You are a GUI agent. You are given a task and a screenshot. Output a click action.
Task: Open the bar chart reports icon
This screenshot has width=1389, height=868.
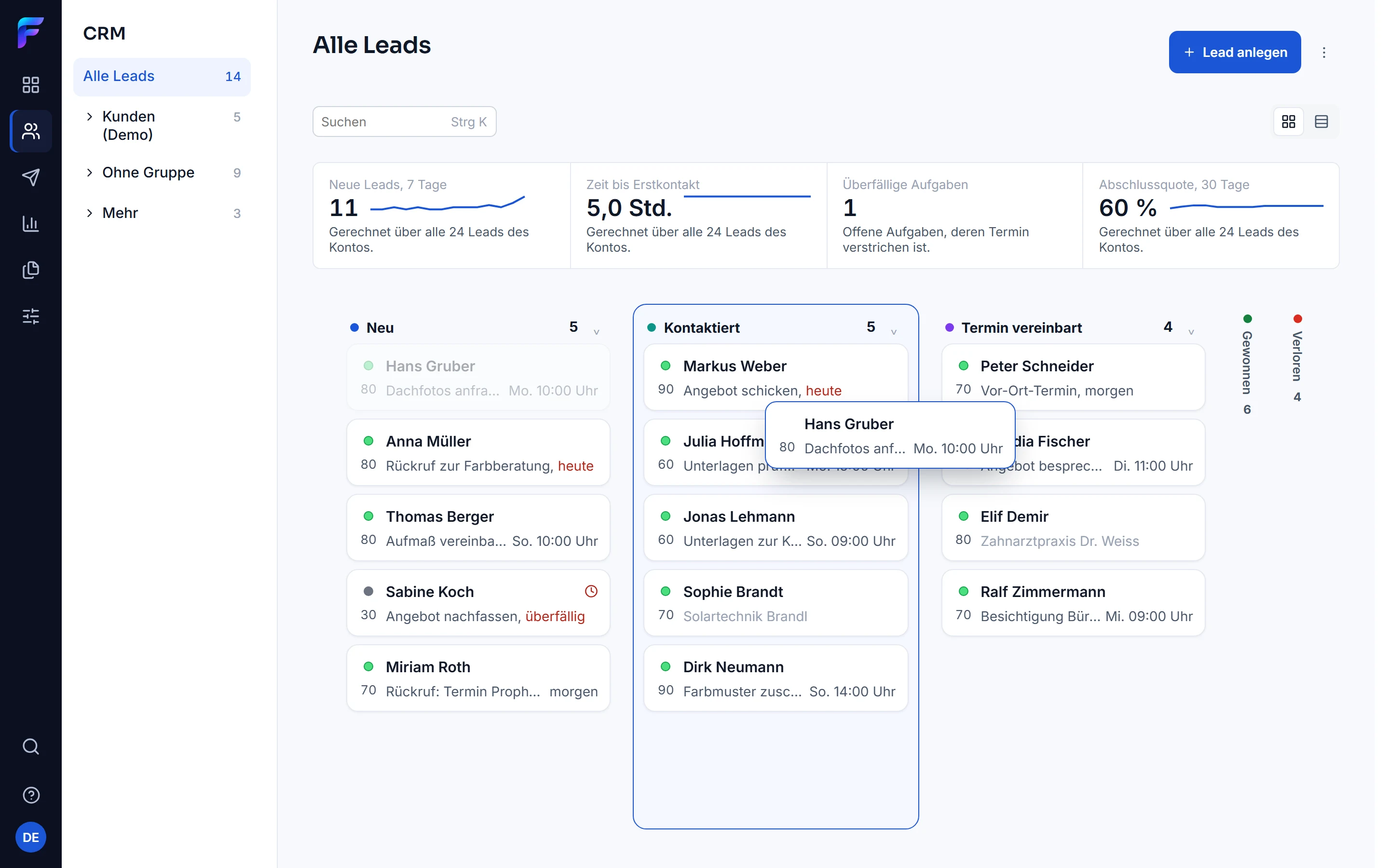click(30, 224)
